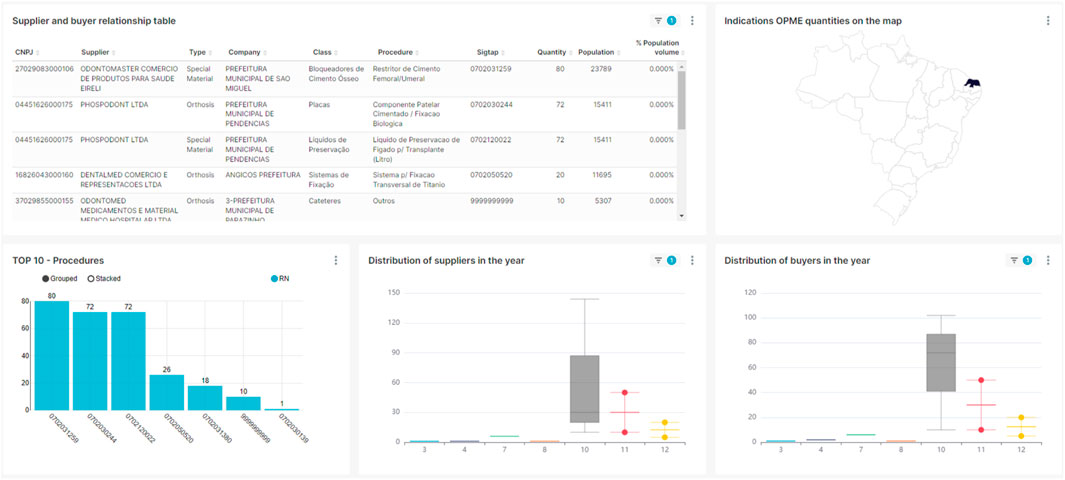Toggle the RN legend series
This screenshot has height=480, width=1065.
(x=280, y=278)
